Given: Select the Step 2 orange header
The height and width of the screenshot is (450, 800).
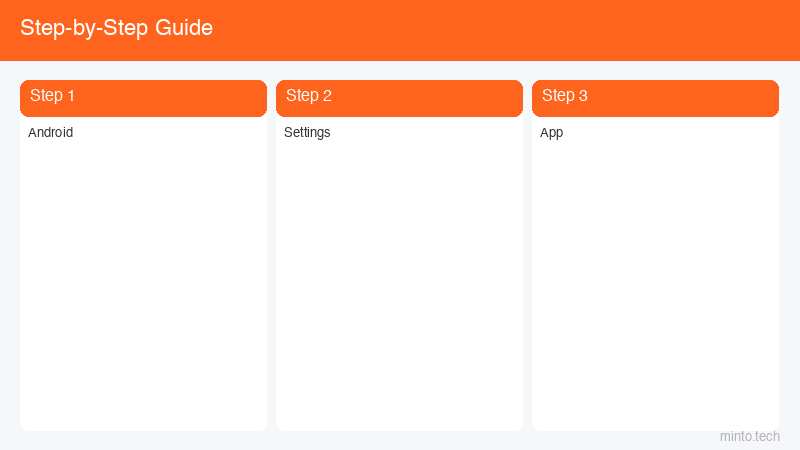Looking at the screenshot, I should pyautogui.click(x=399, y=98).
